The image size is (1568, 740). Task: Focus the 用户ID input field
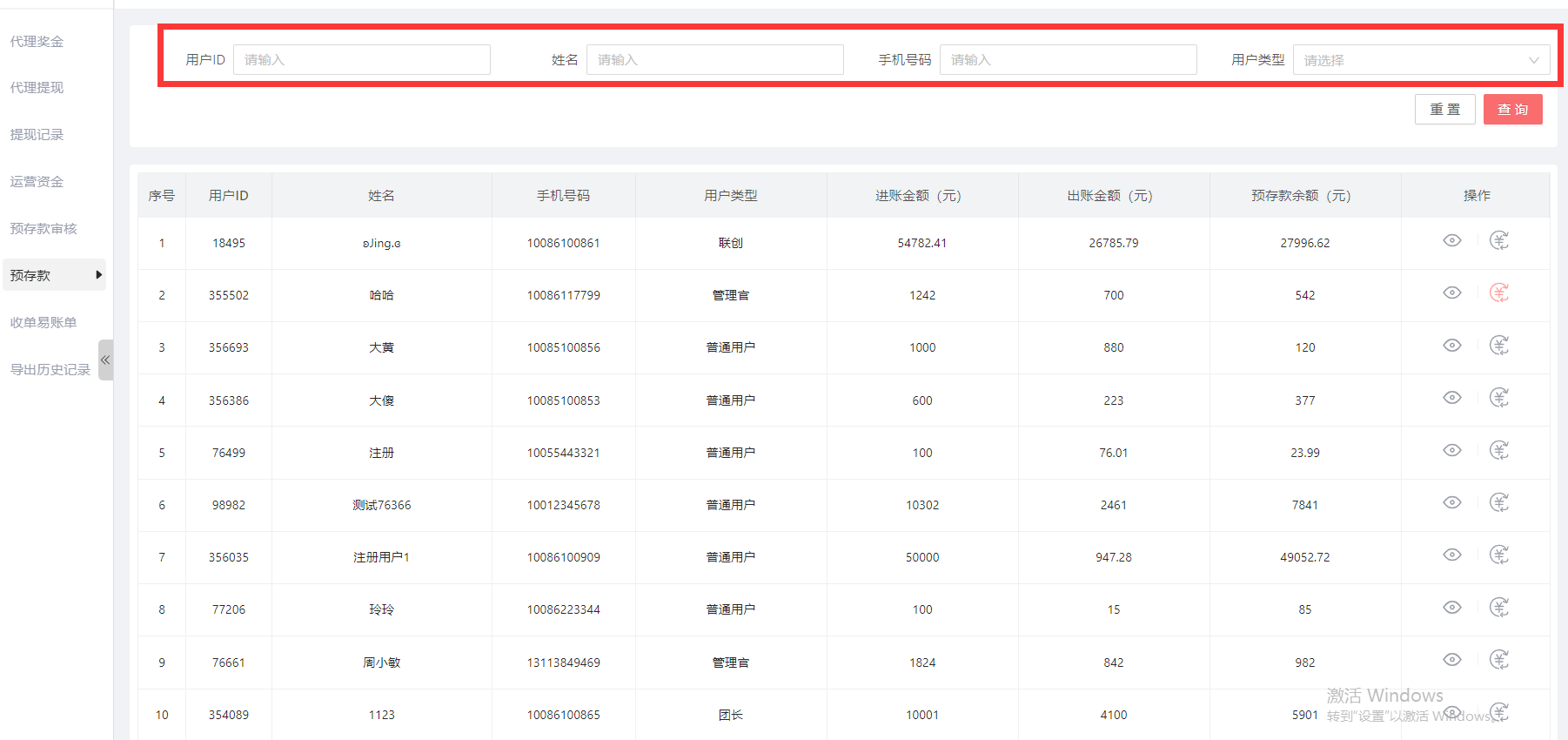pos(361,60)
